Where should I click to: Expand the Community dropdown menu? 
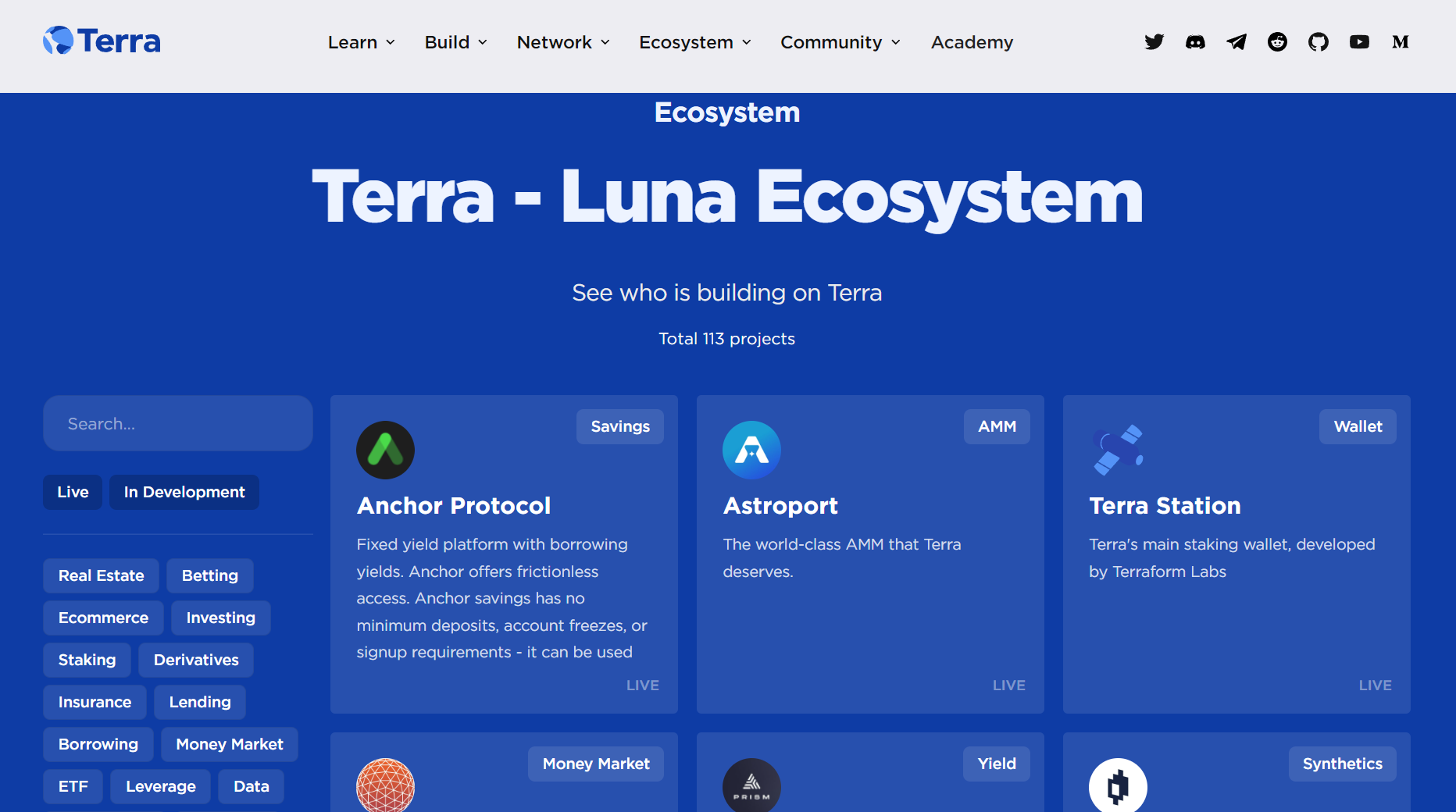(x=840, y=42)
